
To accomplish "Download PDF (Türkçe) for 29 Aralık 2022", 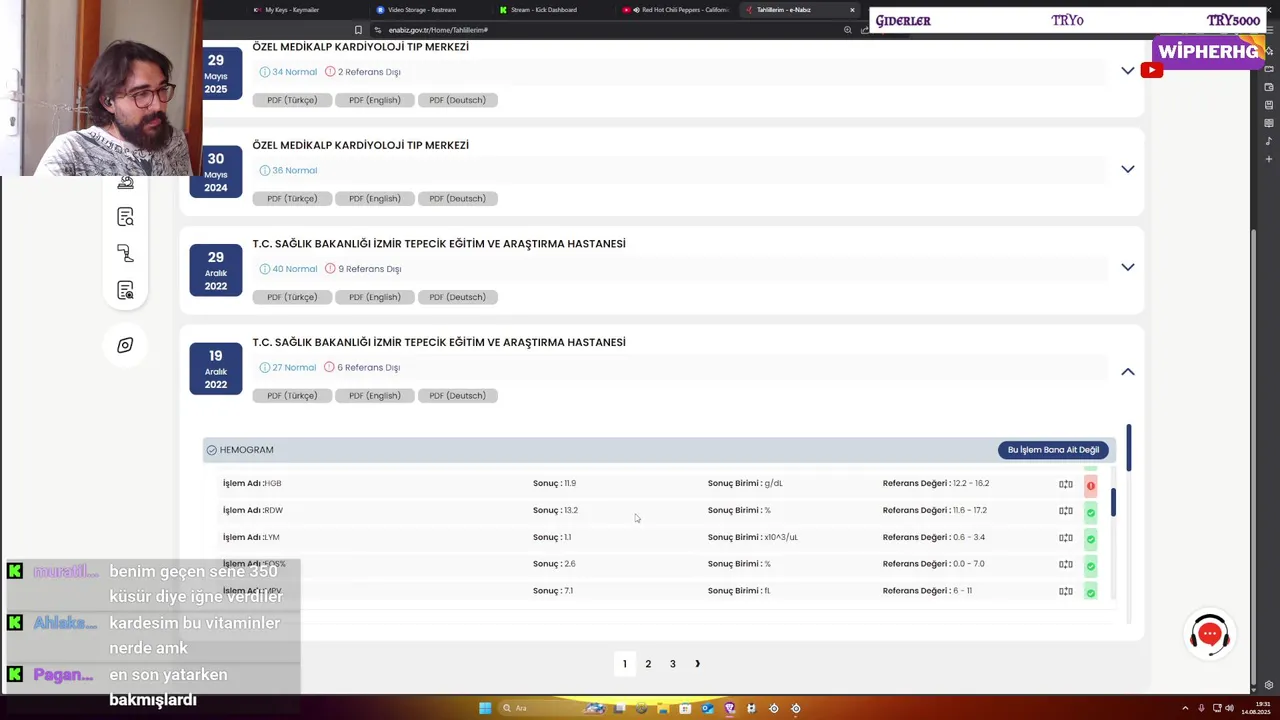I will tap(292, 297).
